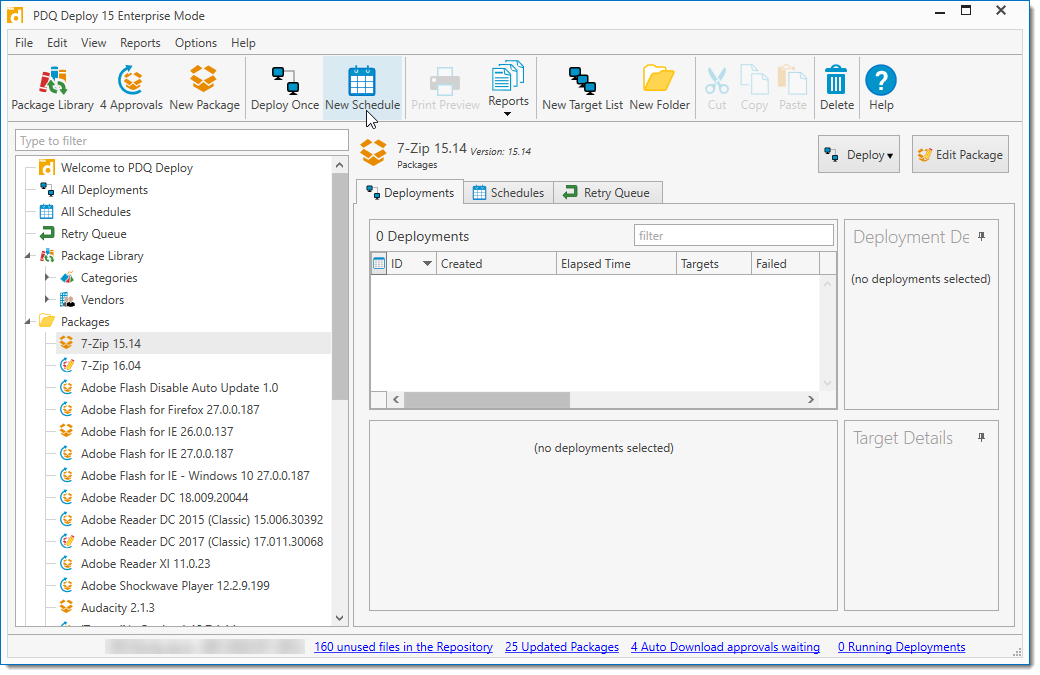
Task: Open the File menu
Action: [x=24, y=42]
